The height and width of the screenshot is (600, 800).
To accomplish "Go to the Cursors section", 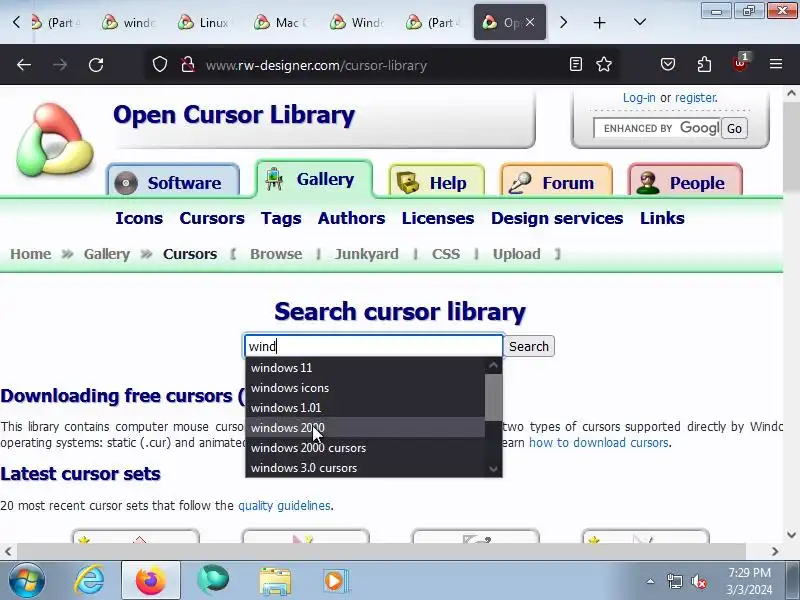I will click(x=212, y=218).
